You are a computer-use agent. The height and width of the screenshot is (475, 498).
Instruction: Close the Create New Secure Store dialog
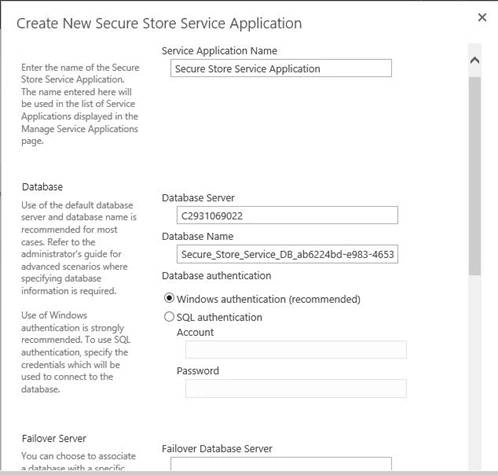tap(482, 17)
